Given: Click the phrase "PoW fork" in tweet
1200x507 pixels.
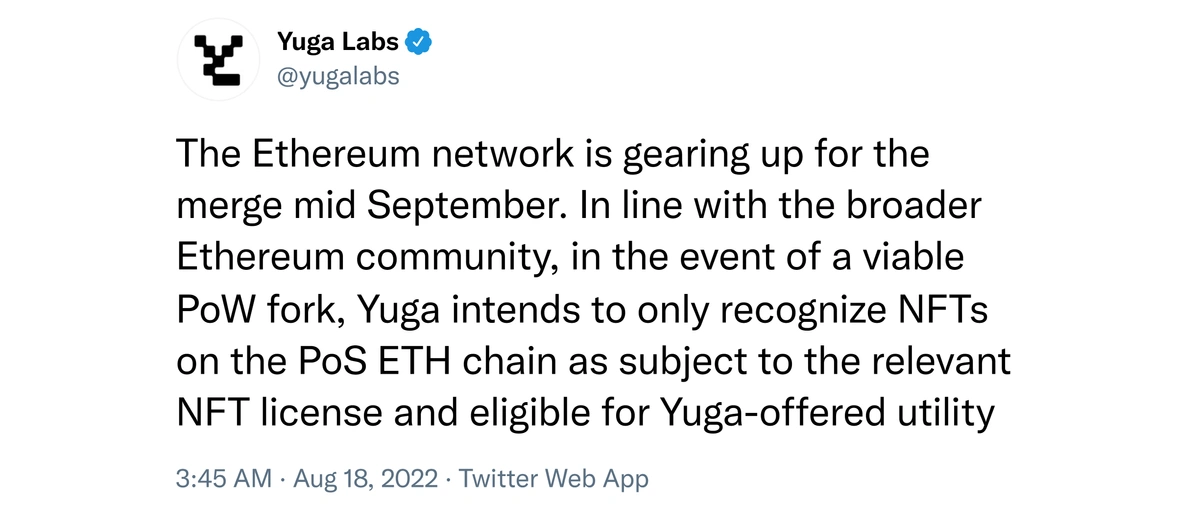Looking at the screenshot, I should point(262,311).
